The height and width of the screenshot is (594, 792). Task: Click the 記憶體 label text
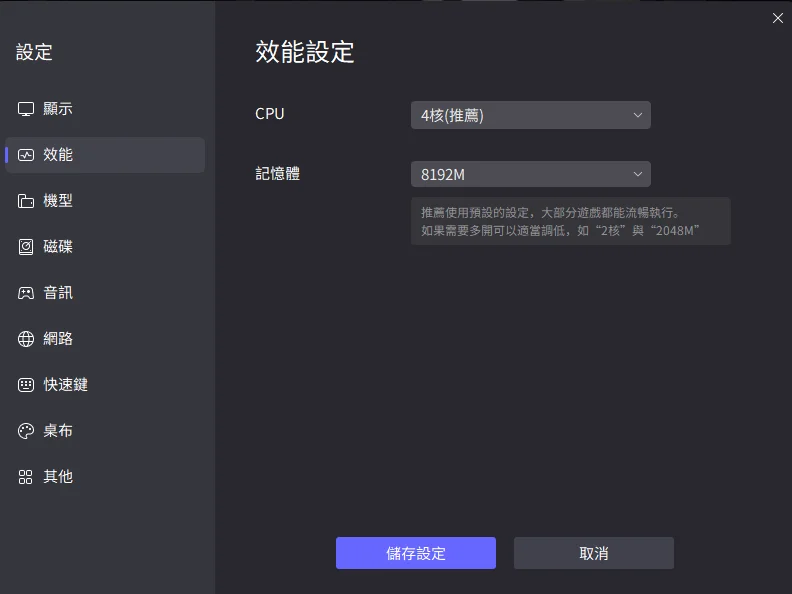278,174
